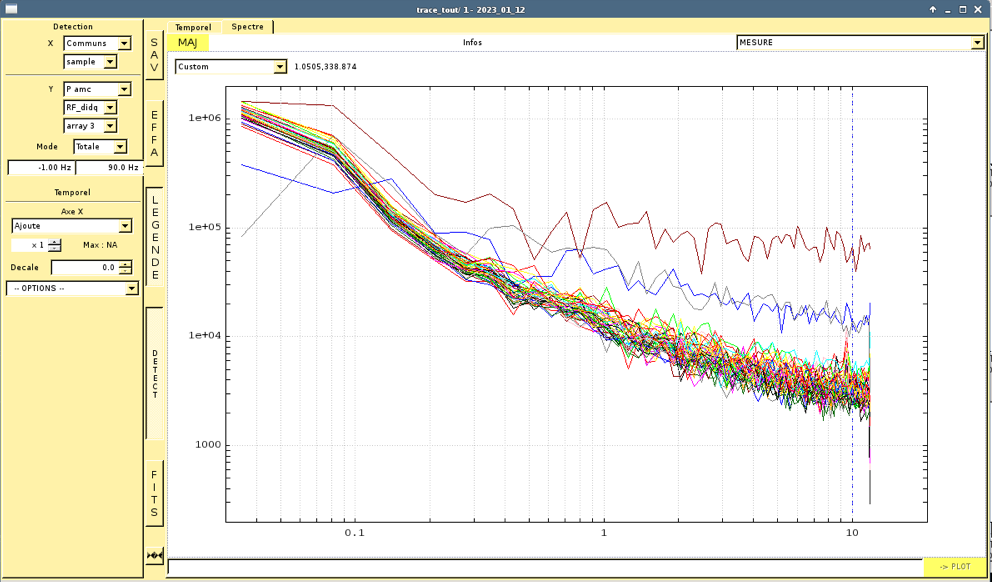
Task: Switch to the vertical DETECT side tab
Action: (x=155, y=373)
